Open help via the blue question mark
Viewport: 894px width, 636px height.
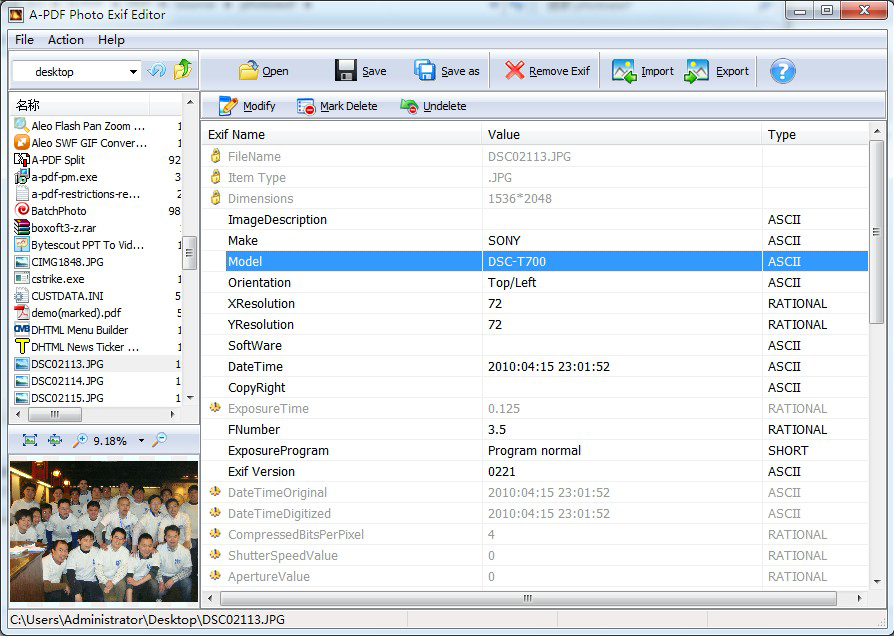[x=782, y=71]
